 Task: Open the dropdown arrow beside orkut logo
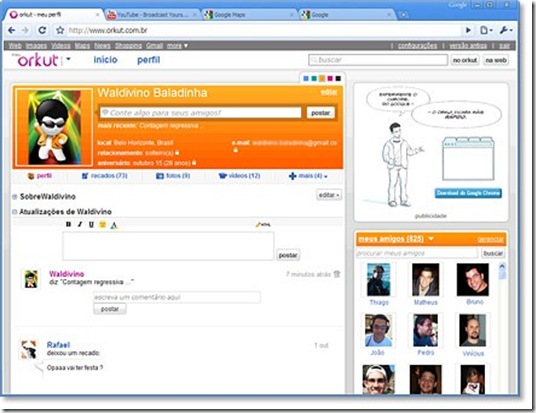(68, 59)
